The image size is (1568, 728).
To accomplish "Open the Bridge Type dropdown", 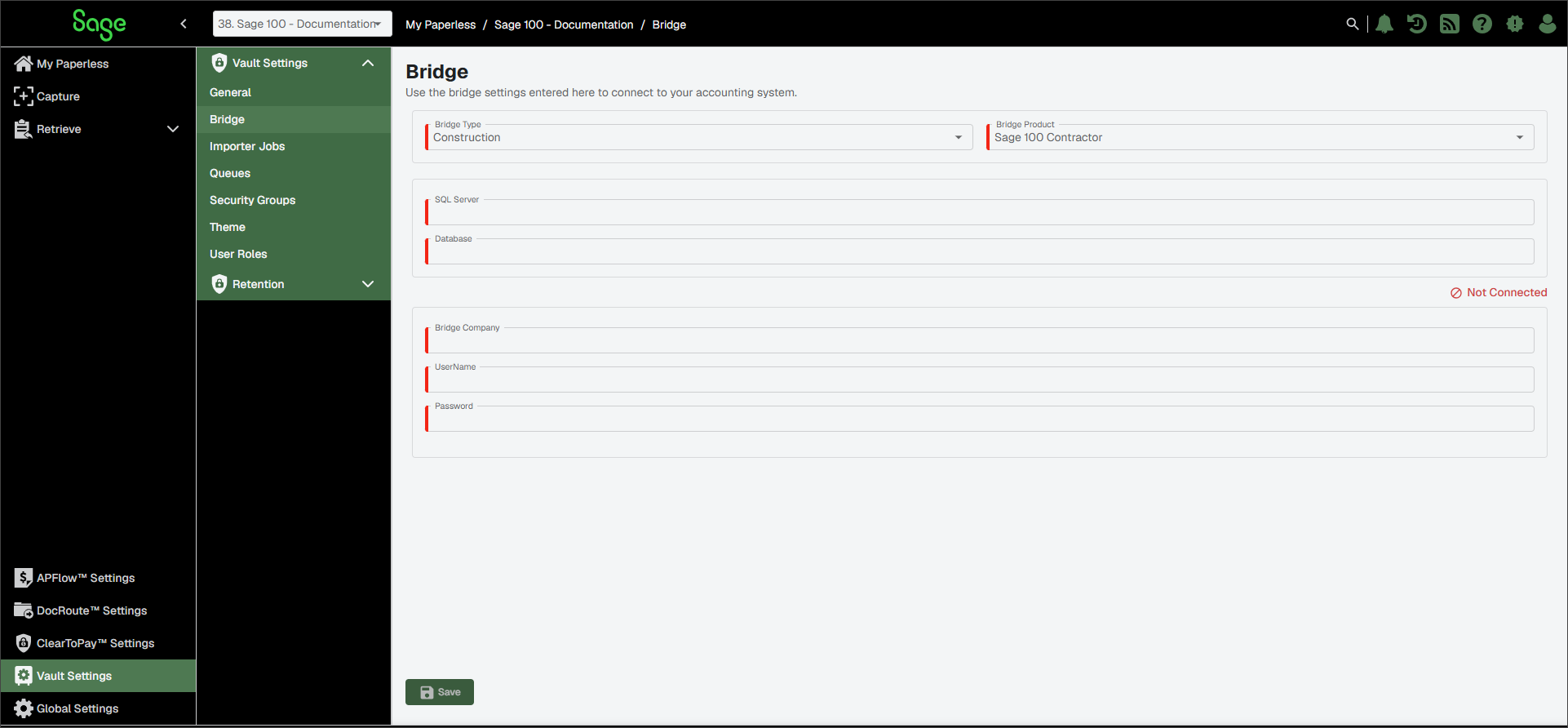I will tap(700, 137).
